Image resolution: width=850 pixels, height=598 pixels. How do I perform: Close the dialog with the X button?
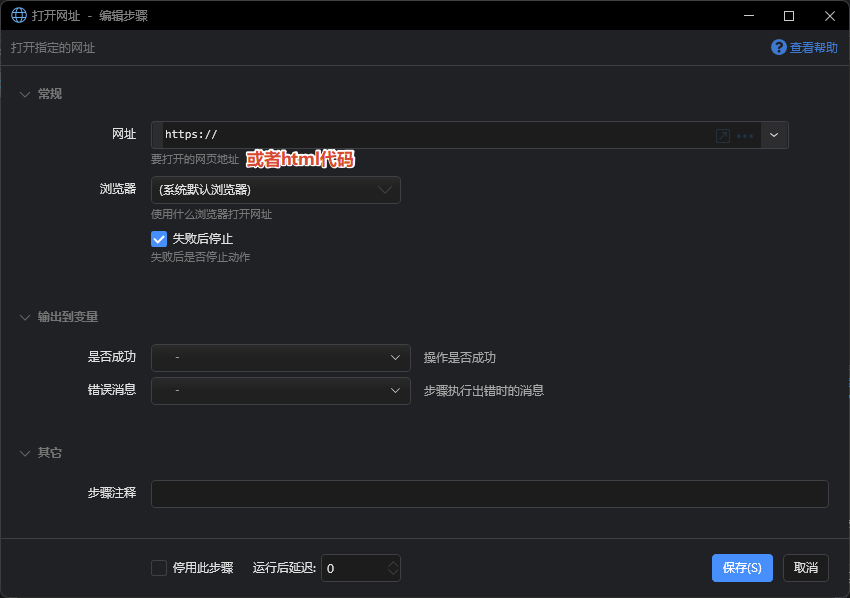tap(829, 16)
